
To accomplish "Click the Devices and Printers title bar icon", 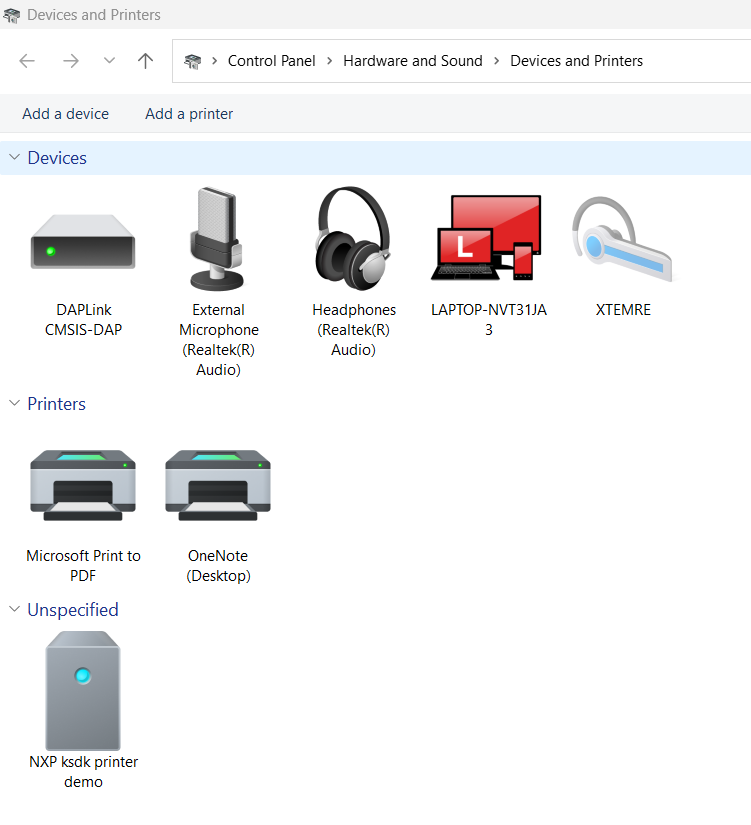I will [x=12, y=15].
